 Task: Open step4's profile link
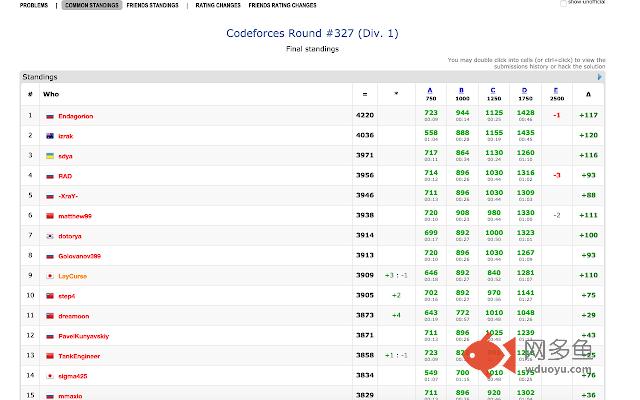[x=67, y=296]
